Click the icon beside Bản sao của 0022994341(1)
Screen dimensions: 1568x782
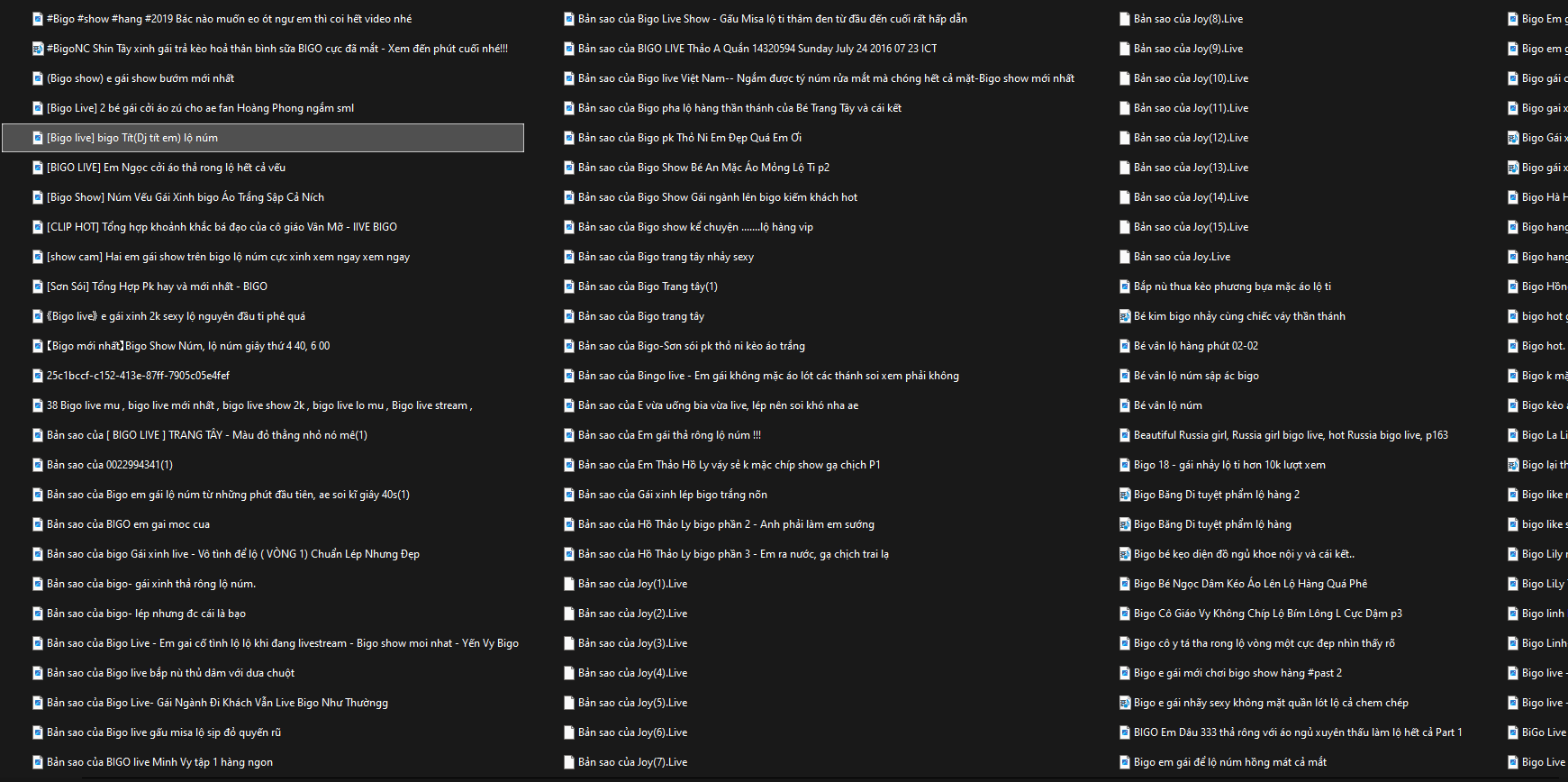38,465
